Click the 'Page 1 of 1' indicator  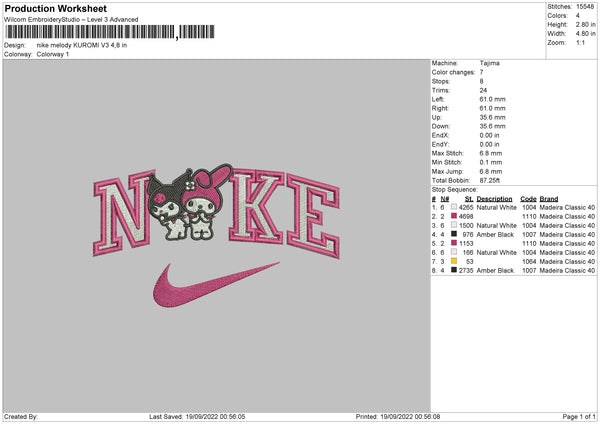[x=579, y=416]
